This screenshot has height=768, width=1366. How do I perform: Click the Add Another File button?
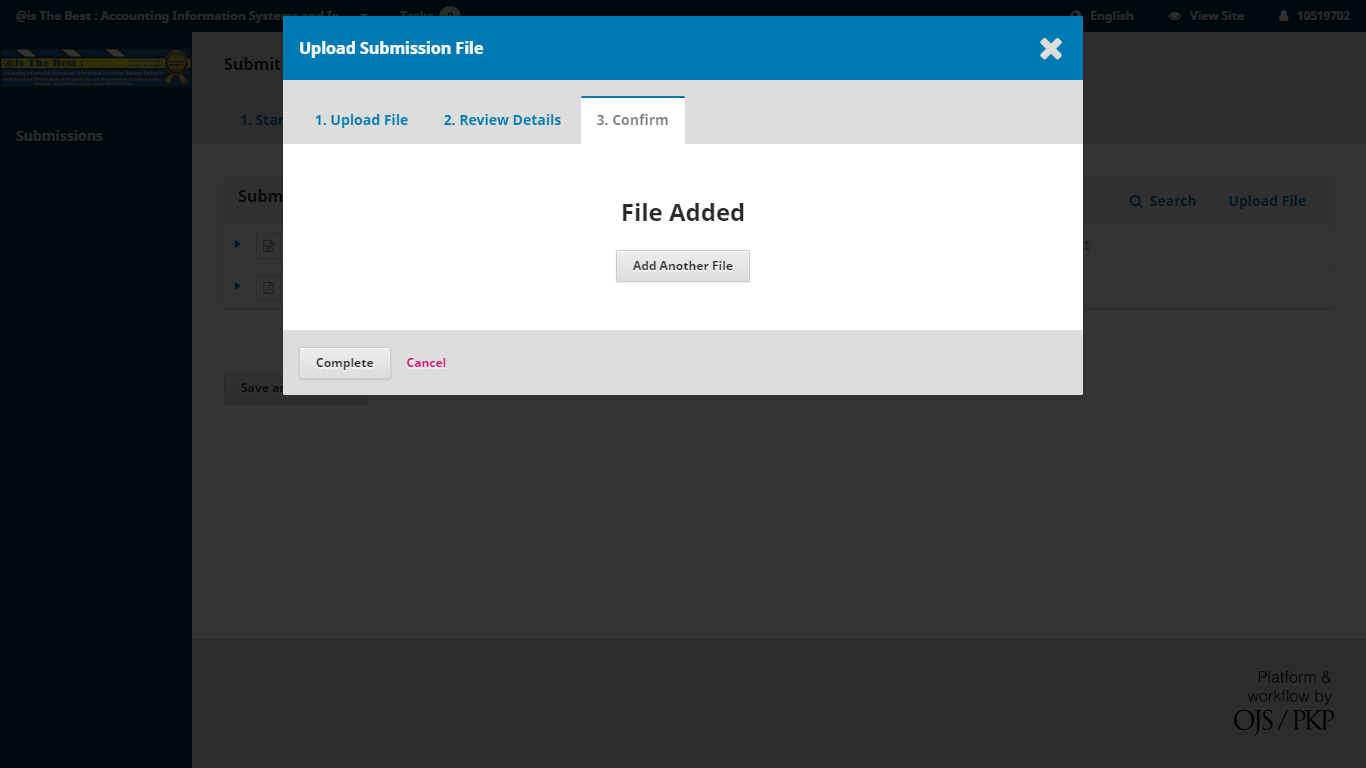pos(683,266)
